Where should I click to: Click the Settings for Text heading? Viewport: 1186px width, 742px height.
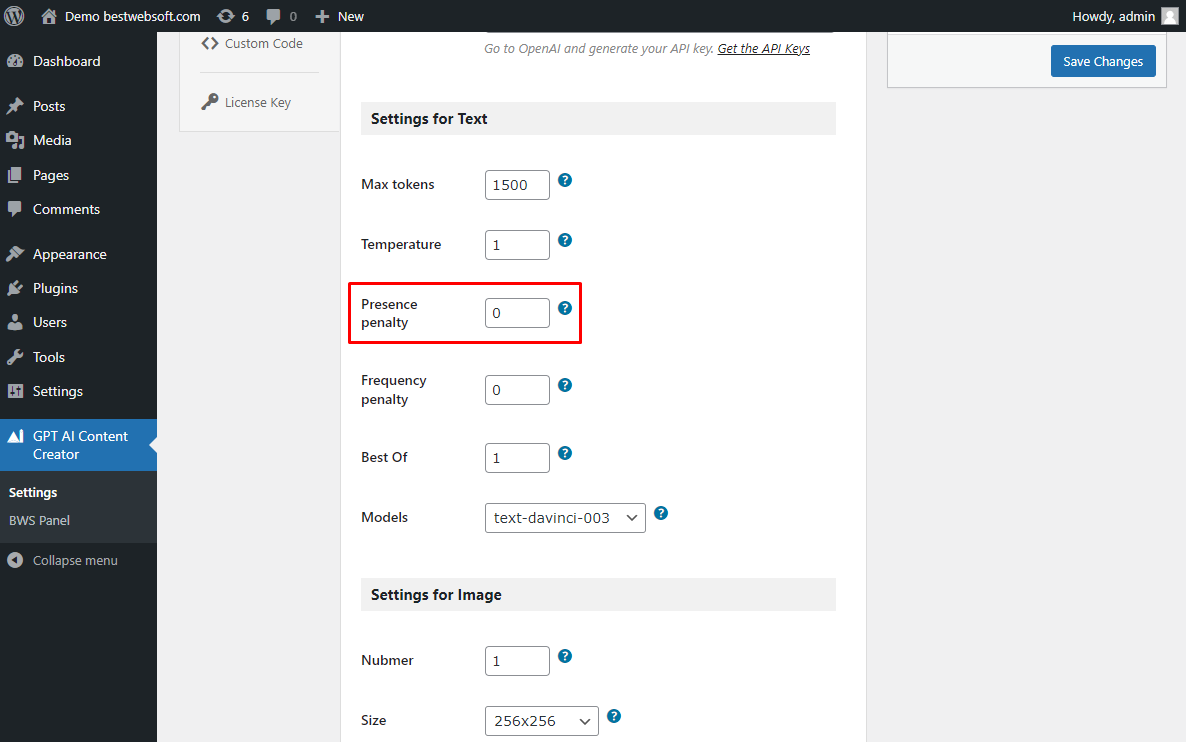429,119
